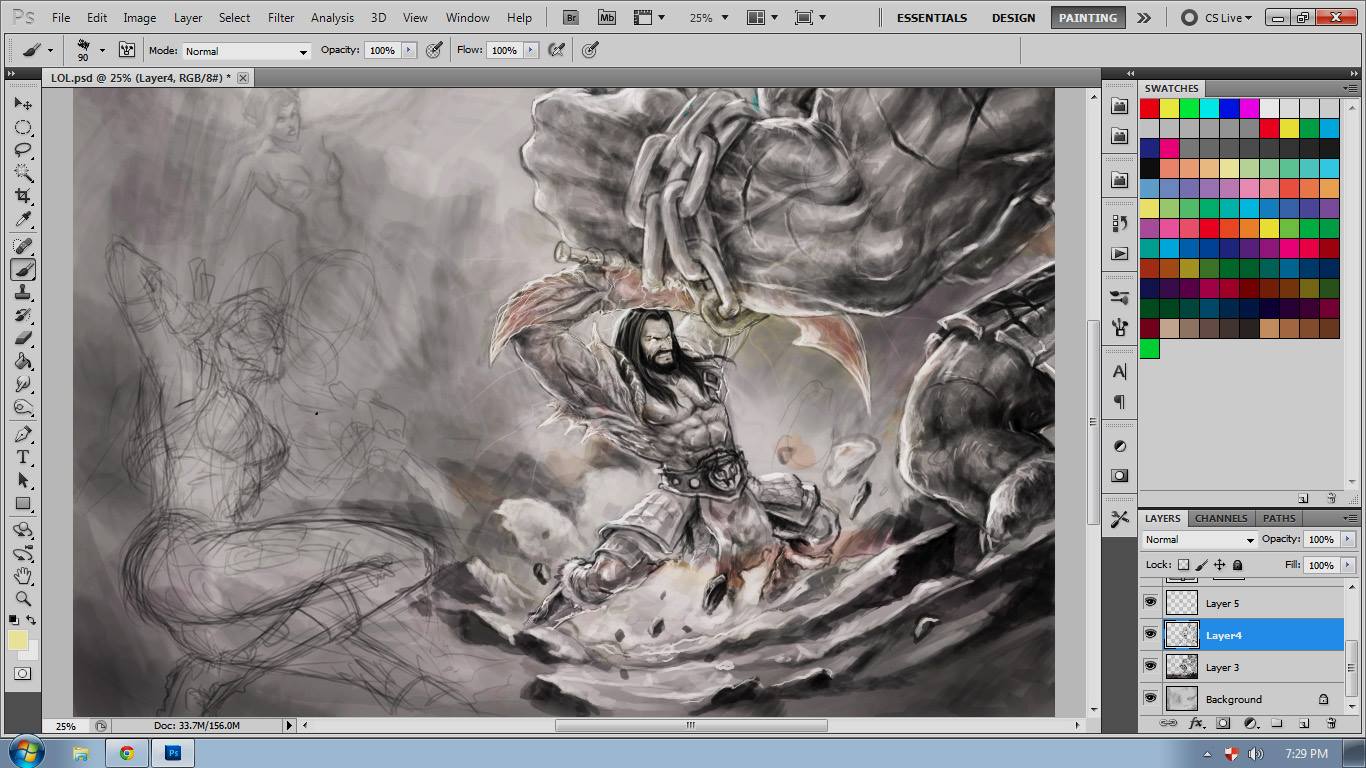
Task: Open Mini Bridge via Mb icon
Action: [x=607, y=17]
